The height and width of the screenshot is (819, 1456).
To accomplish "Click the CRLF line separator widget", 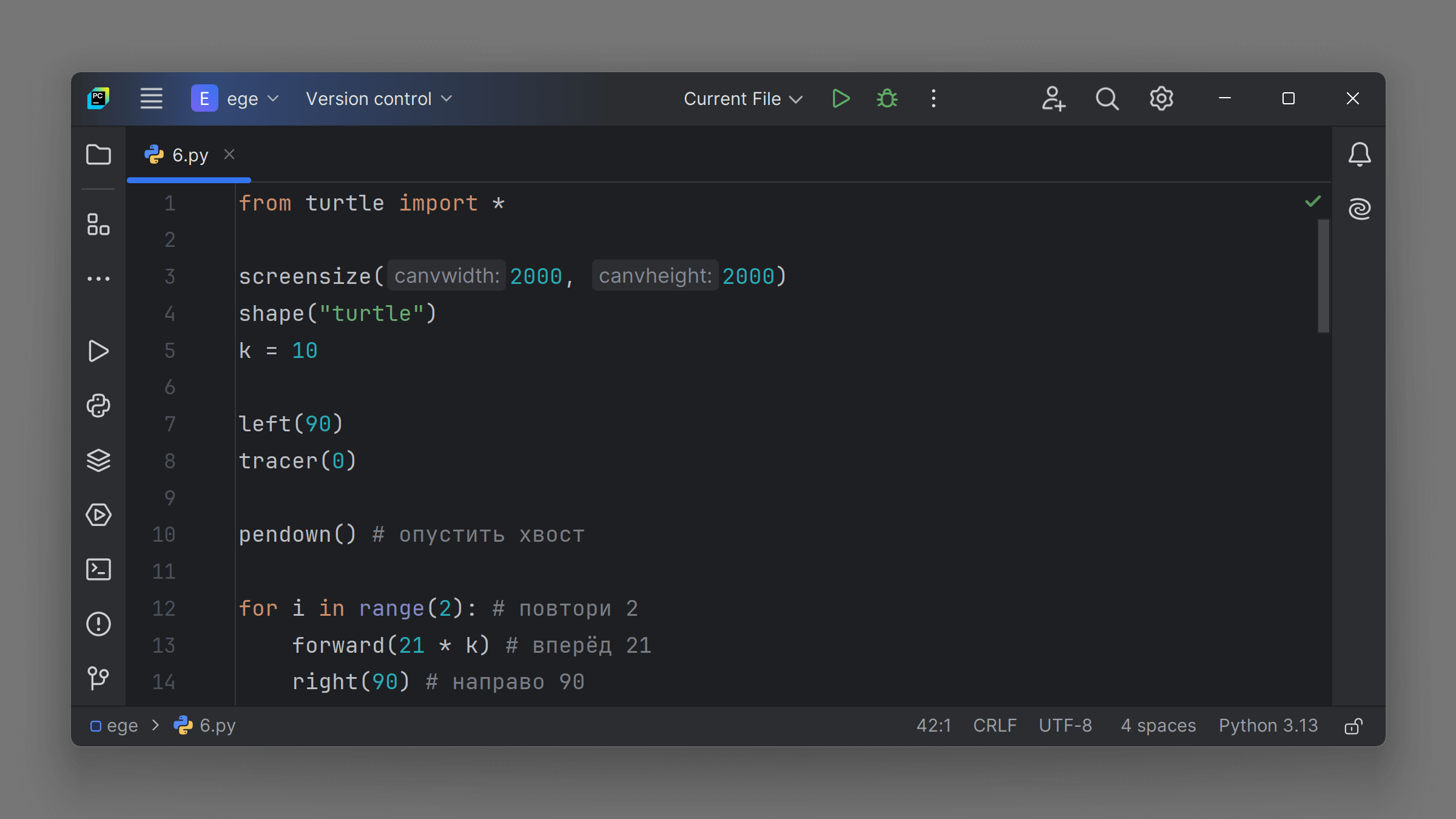I will tap(994, 726).
